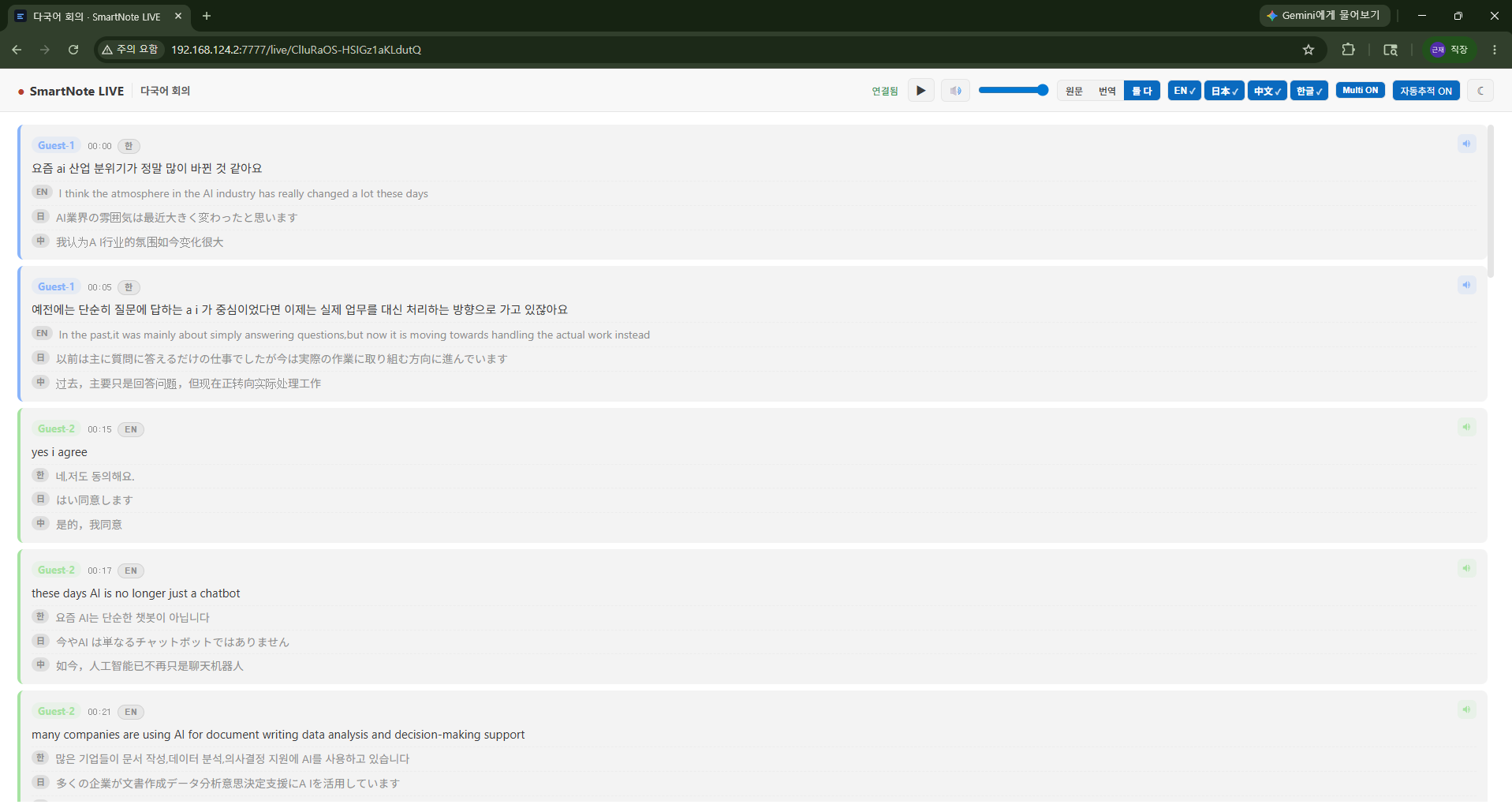Reload the page
Viewport: 1512px width, 812px height.
[73, 50]
